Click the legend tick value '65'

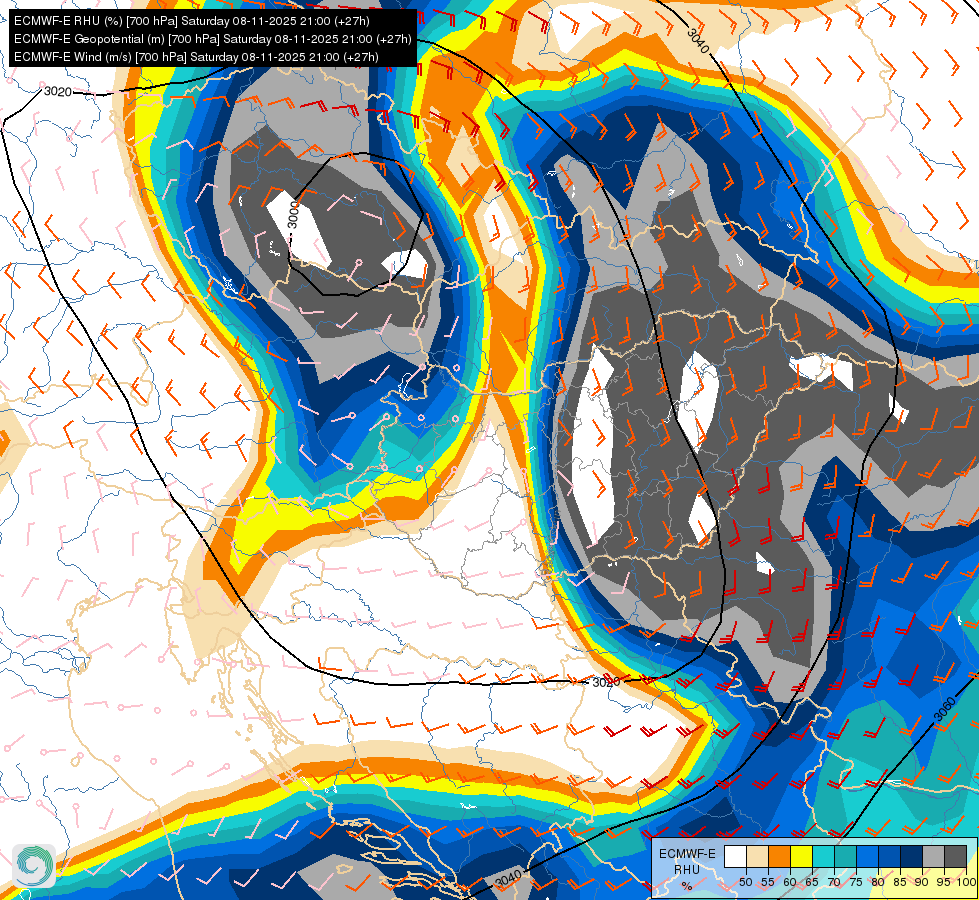[812, 882]
